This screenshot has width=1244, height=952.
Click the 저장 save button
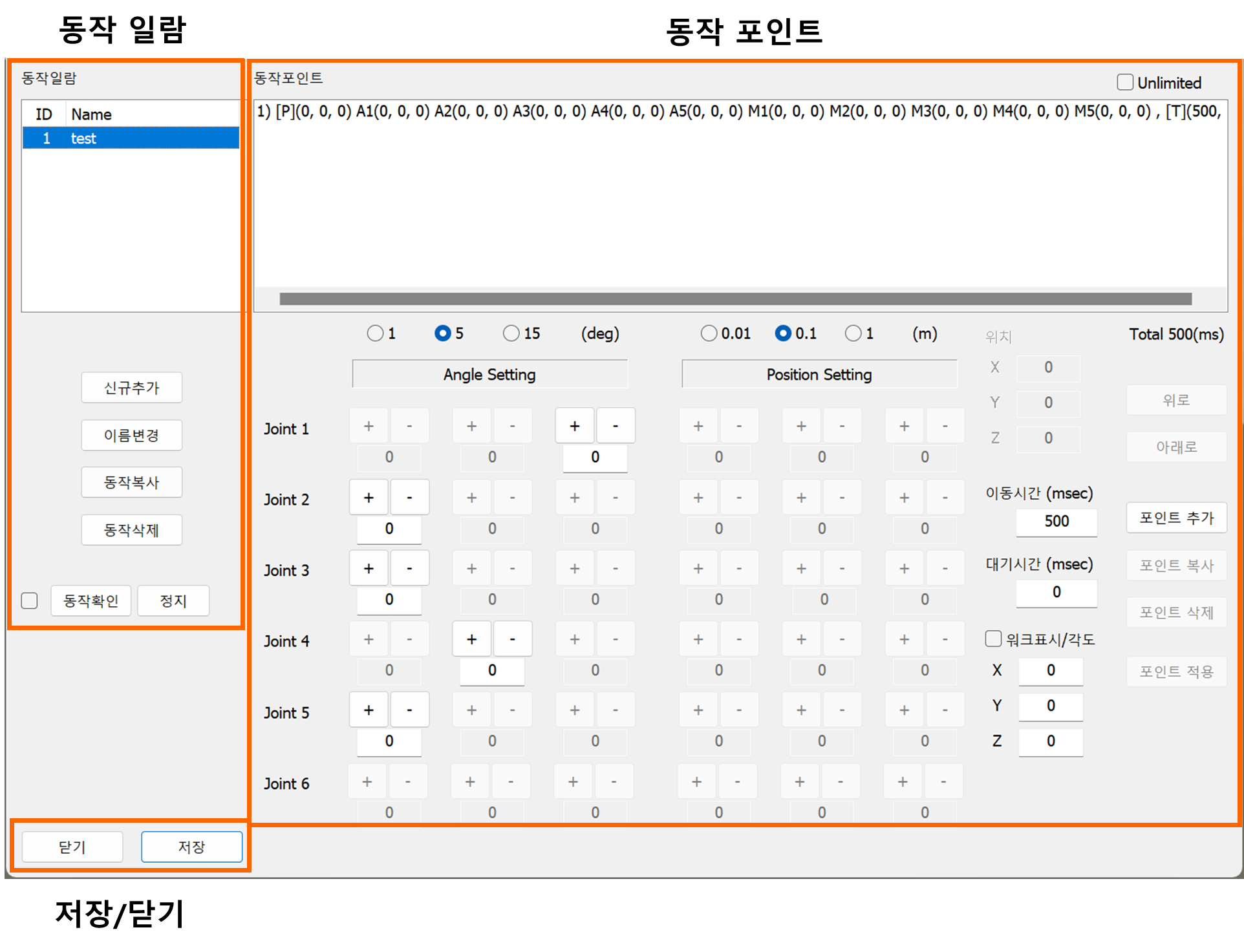(x=191, y=847)
